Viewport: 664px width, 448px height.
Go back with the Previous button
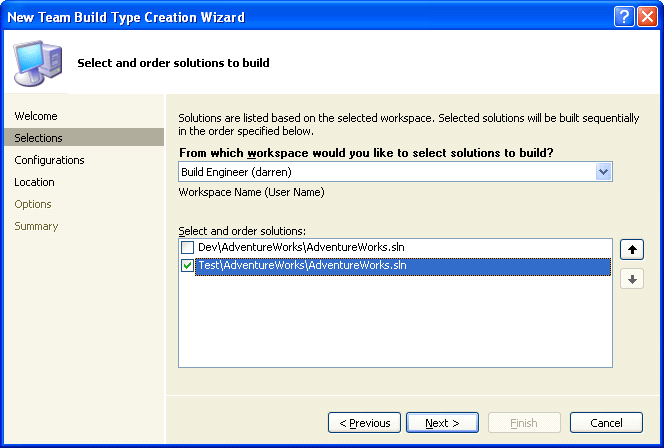click(x=364, y=423)
